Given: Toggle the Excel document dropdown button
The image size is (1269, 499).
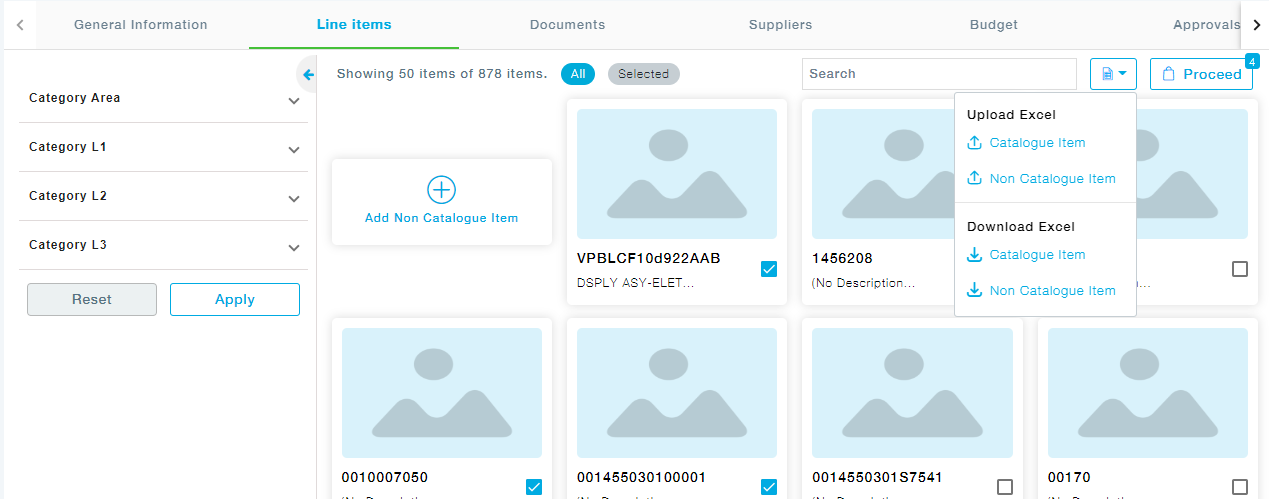Looking at the screenshot, I should pyautogui.click(x=1113, y=74).
